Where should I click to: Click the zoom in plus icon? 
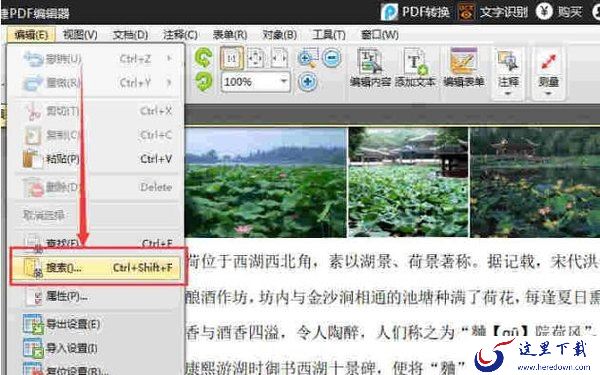[x=308, y=82]
